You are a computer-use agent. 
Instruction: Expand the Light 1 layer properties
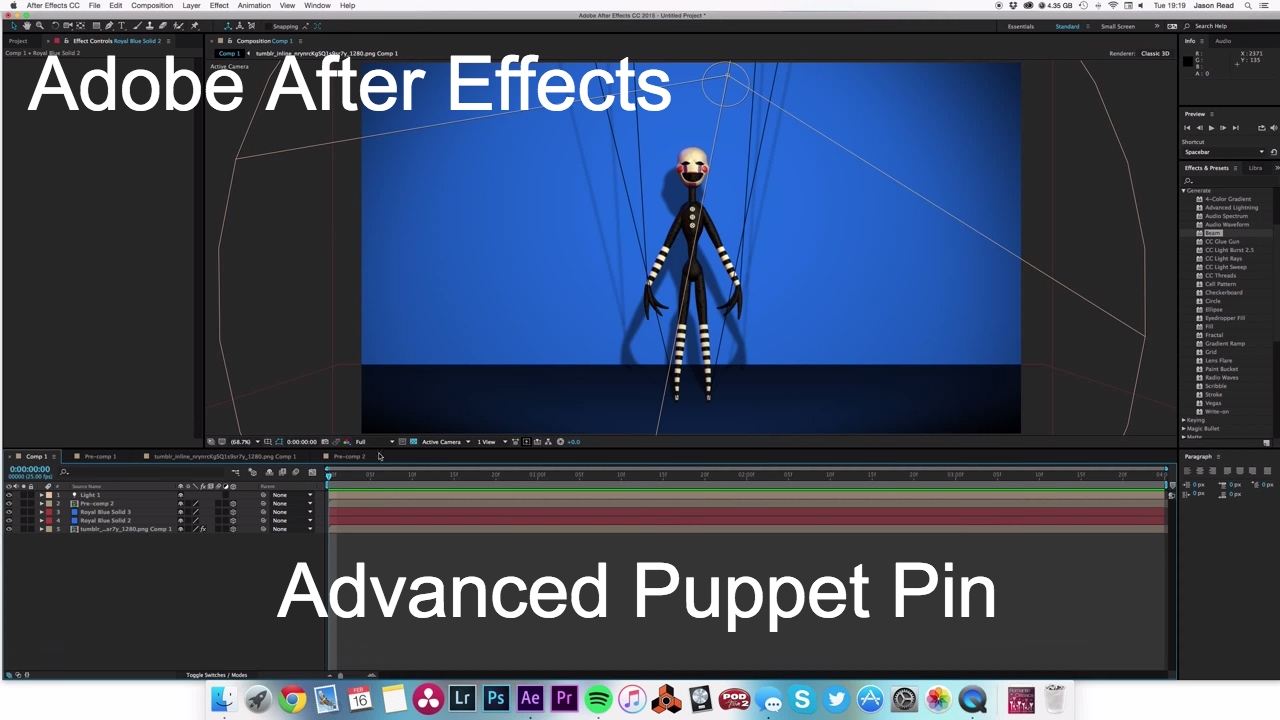tap(41, 495)
